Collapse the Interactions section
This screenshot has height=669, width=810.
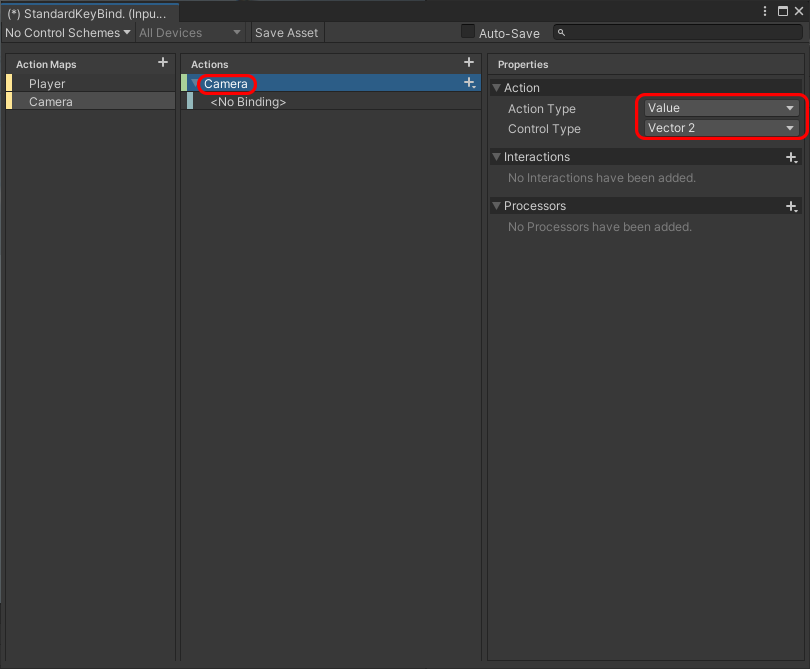(496, 157)
